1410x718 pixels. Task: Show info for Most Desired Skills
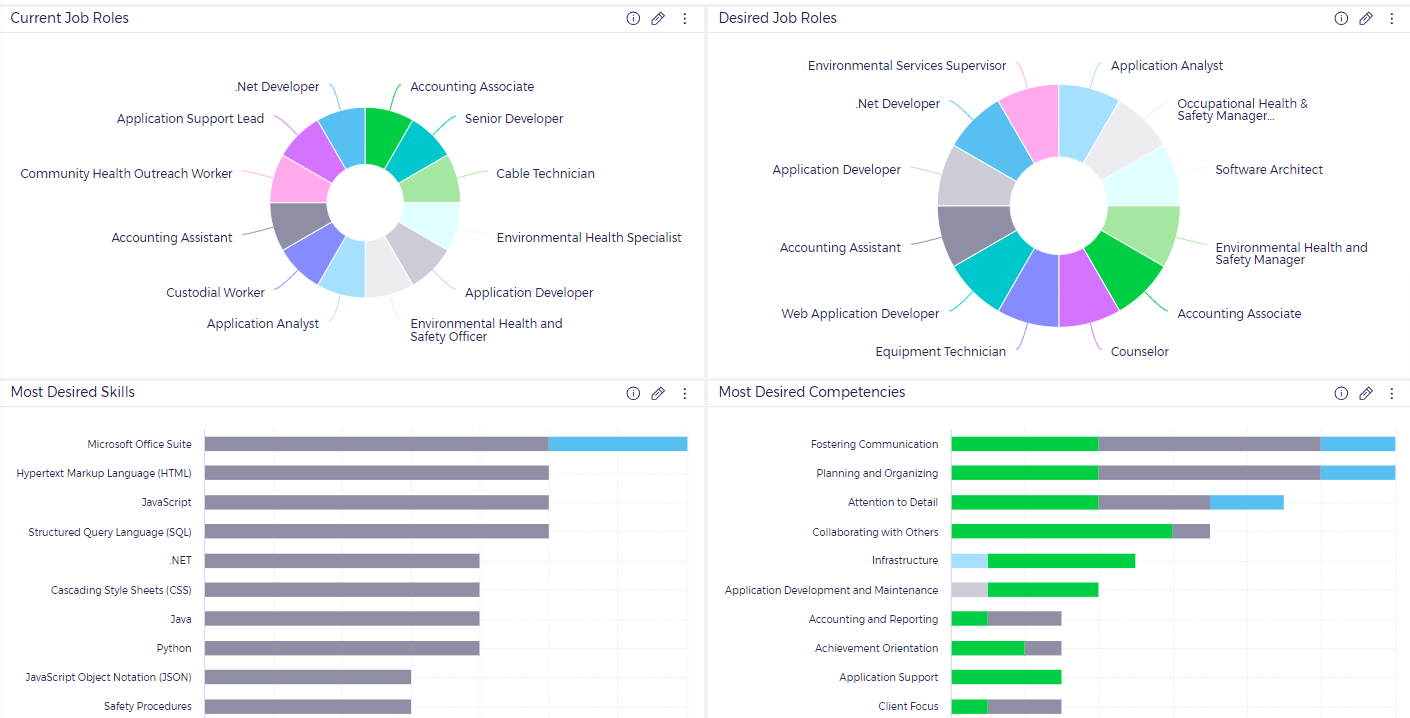coord(633,393)
